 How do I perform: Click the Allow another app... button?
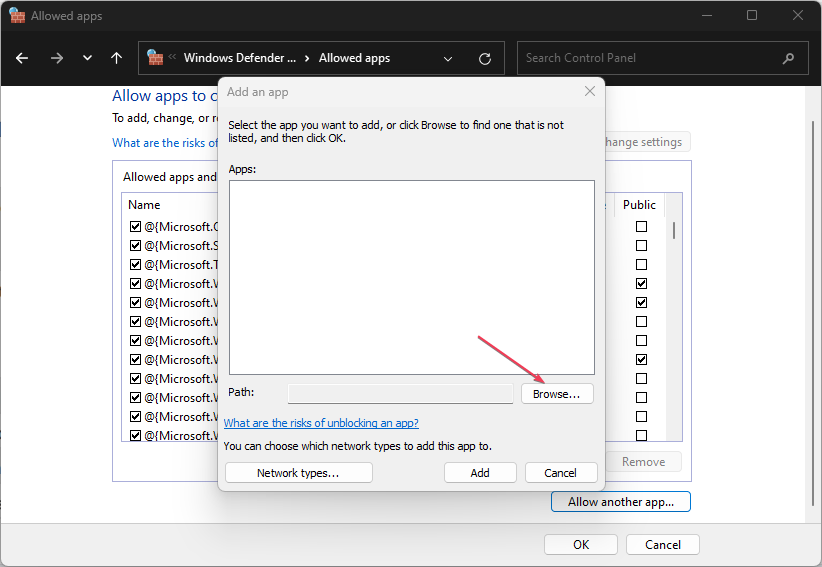621,501
